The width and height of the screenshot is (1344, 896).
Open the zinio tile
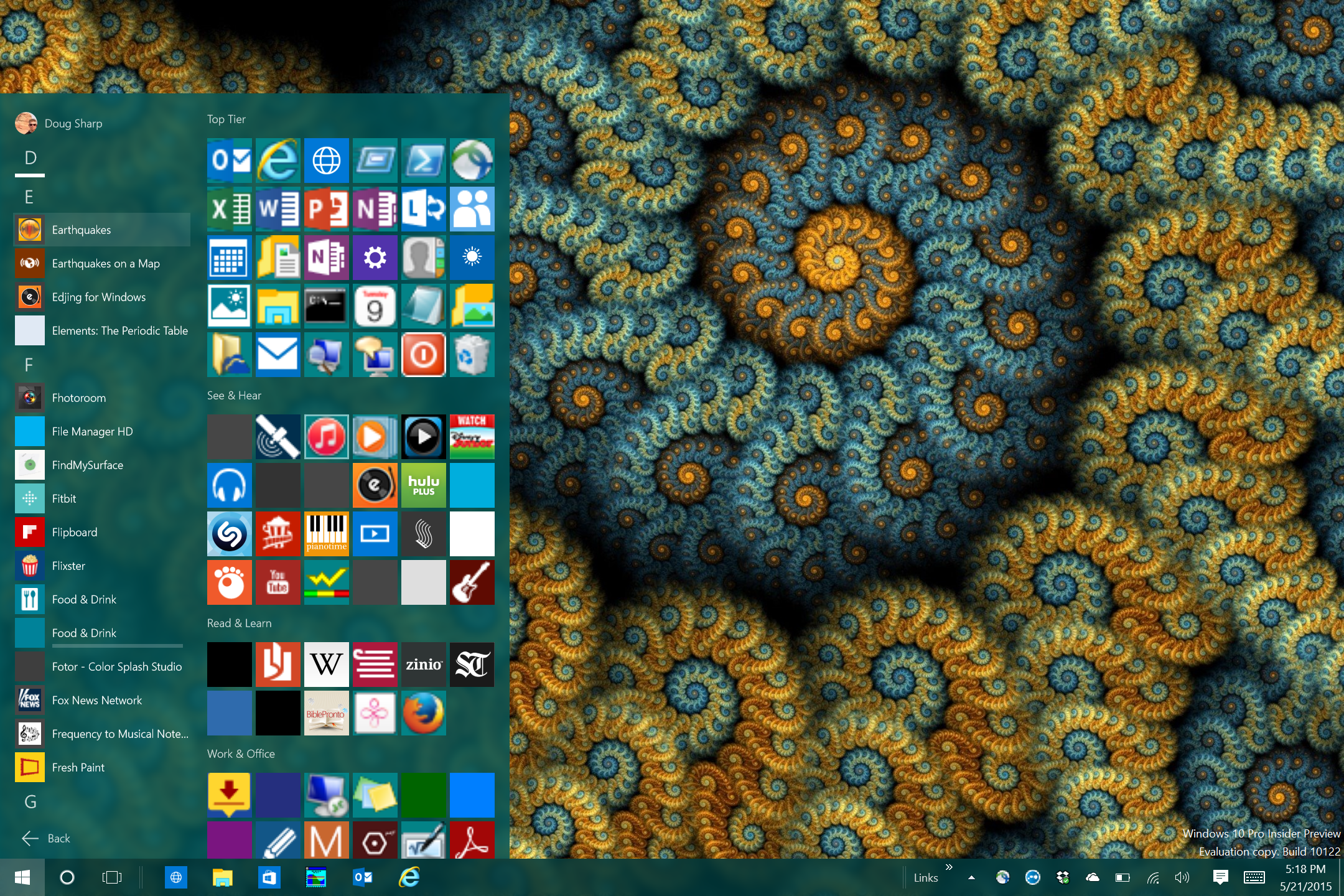pyautogui.click(x=424, y=665)
